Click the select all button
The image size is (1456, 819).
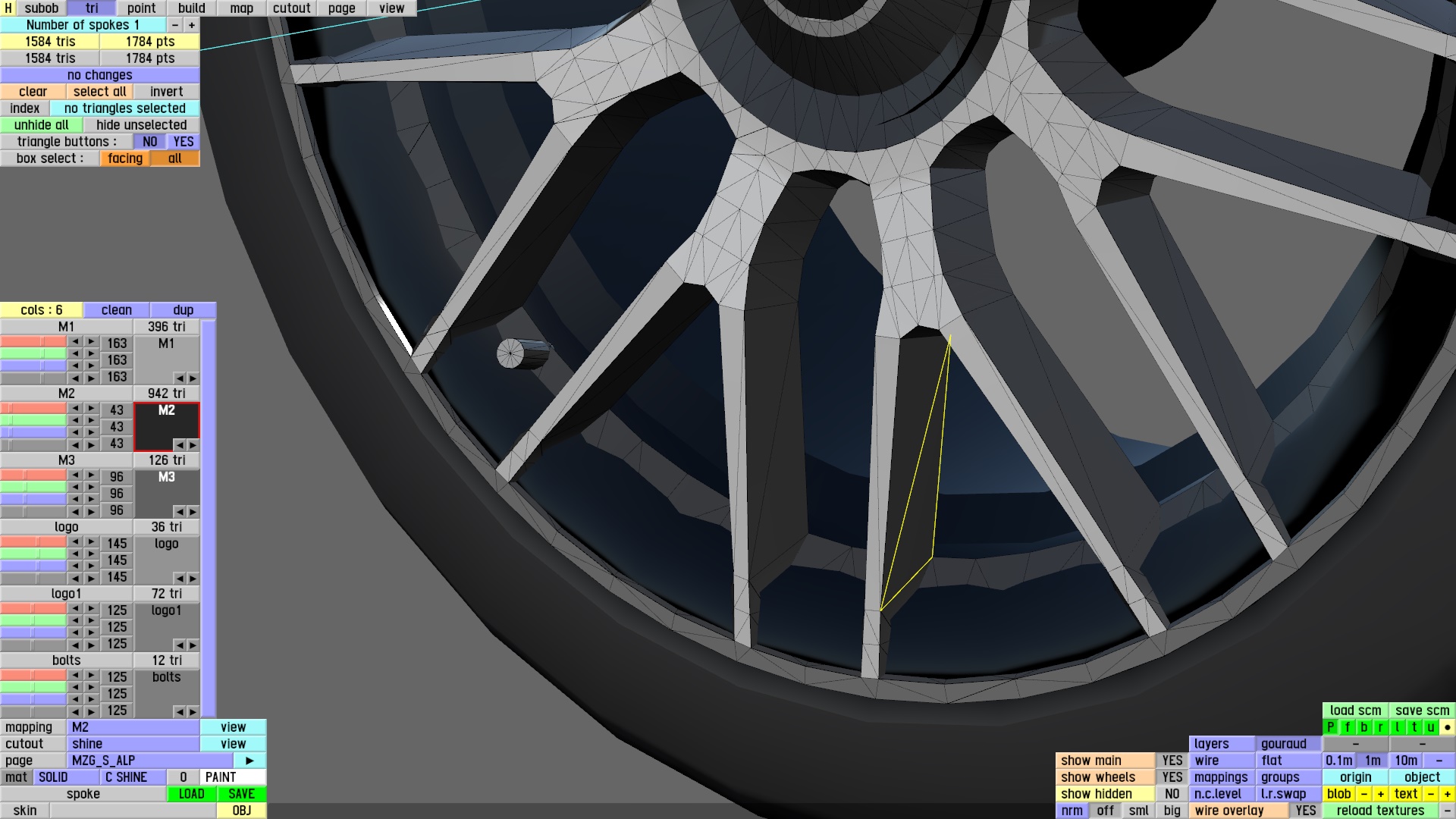pyautogui.click(x=99, y=92)
